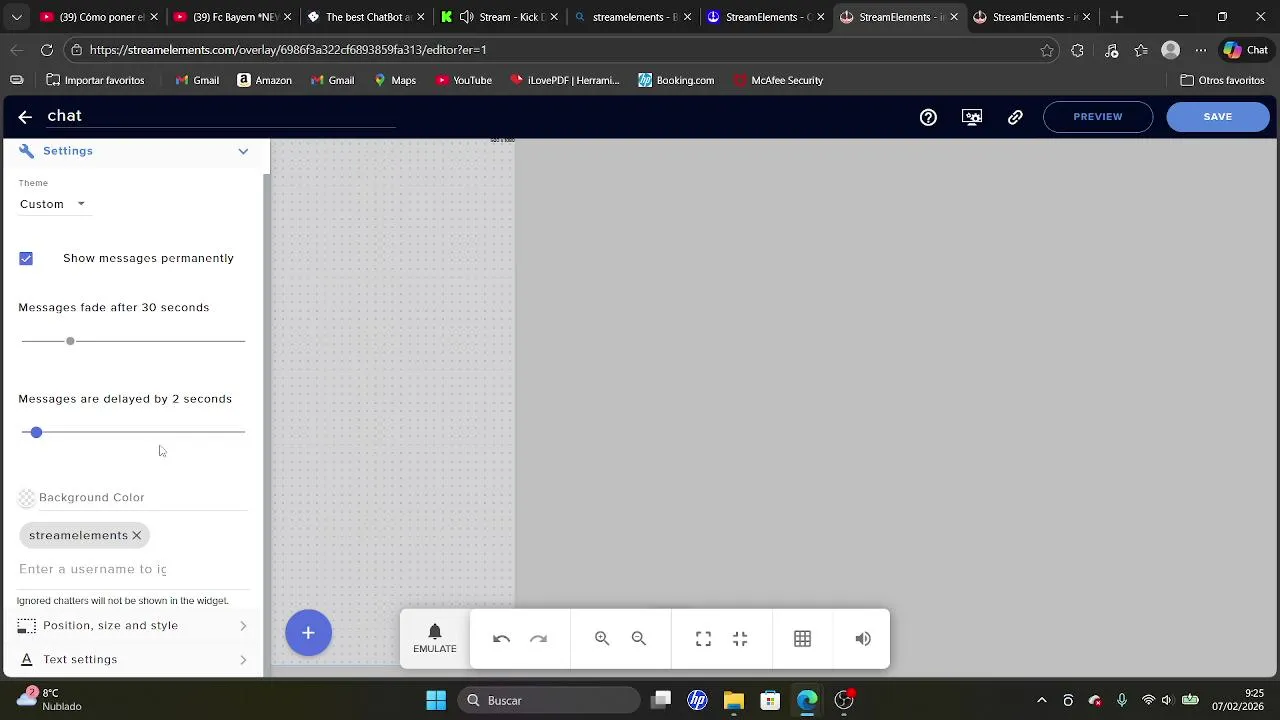Image resolution: width=1280 pixels, height=720 pixels.
Task: Click the collapse fullscreen-exit icon
Action: coord(740,639)
